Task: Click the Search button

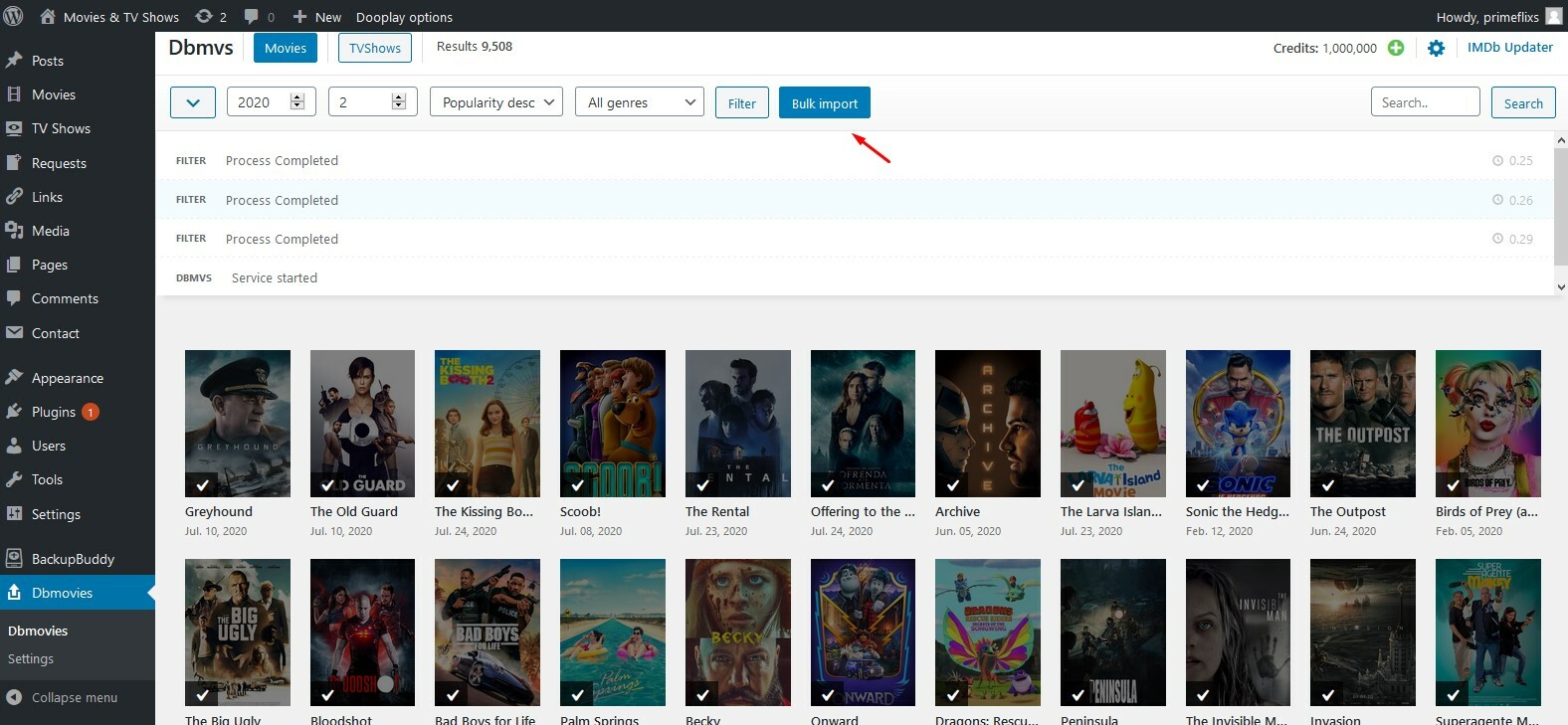Action: click(x=1523, y=102)
